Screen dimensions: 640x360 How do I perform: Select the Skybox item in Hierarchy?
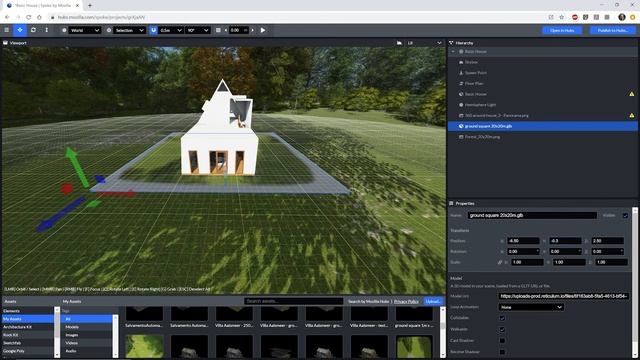point(471,62)
